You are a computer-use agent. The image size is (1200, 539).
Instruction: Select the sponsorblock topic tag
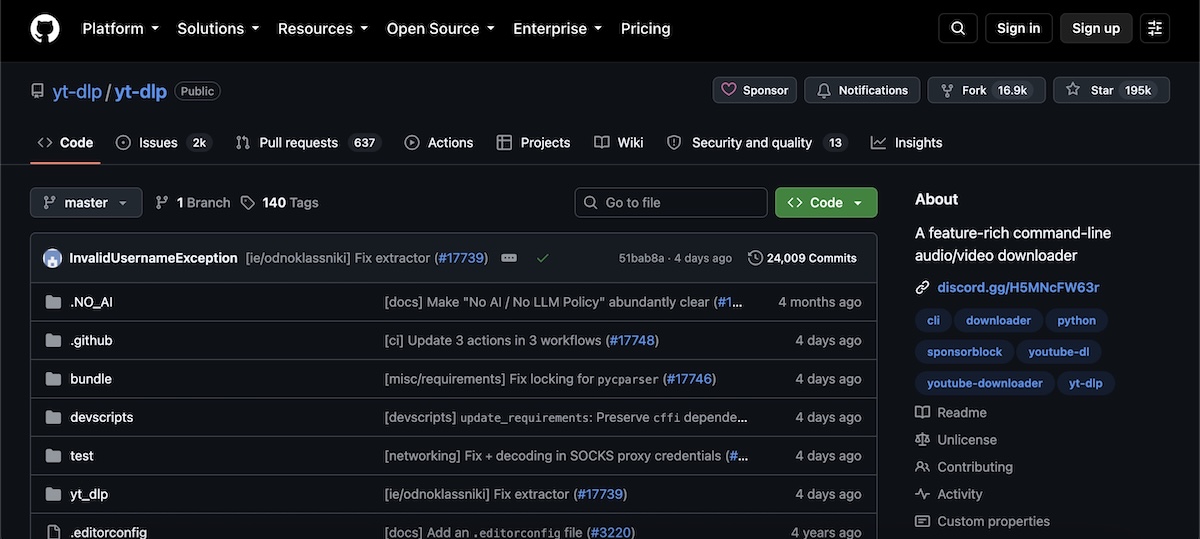click(964, 352)
